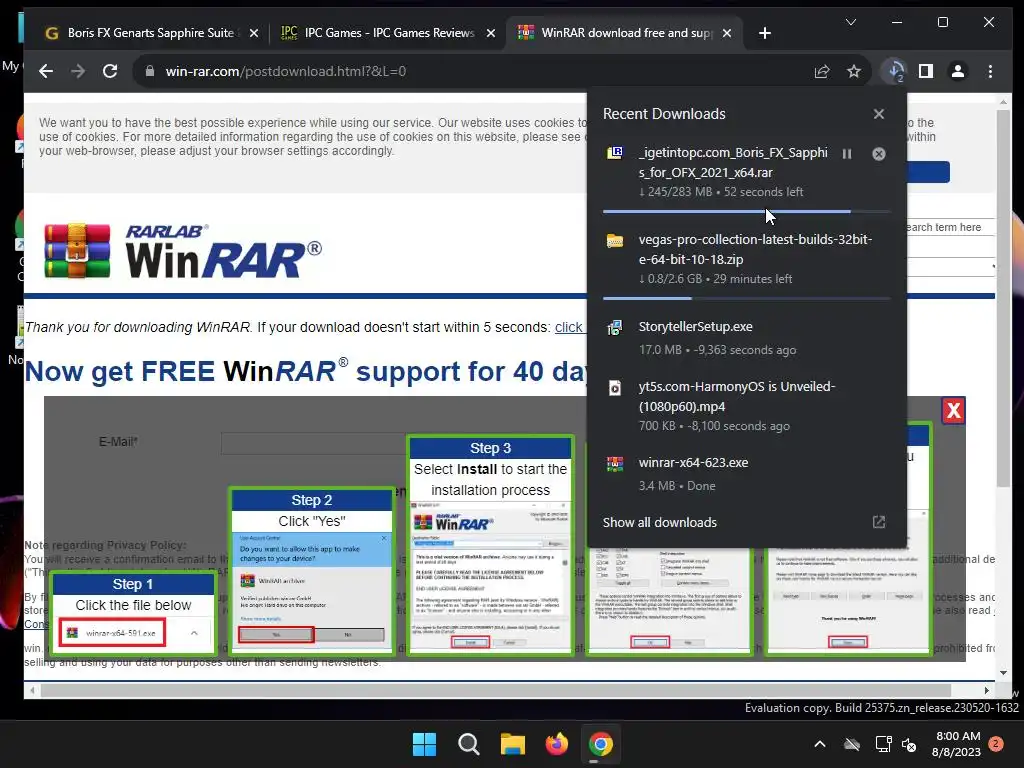Show hidden system tray icons
The height and width of the screenshot is (768, 1024).
tap(820, 744)
